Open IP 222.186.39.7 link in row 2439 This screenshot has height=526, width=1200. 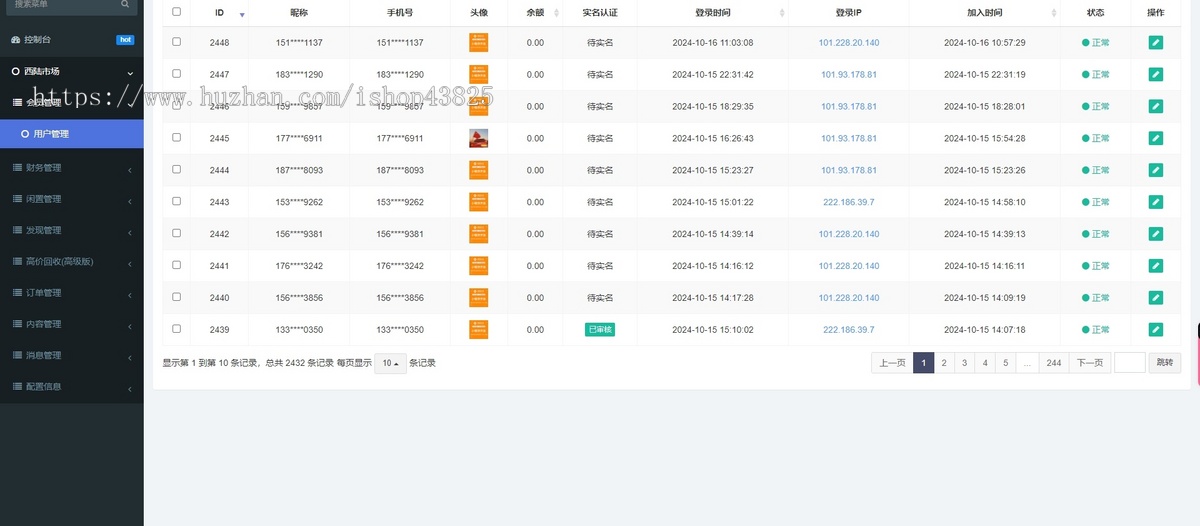[x=849, y=330]
